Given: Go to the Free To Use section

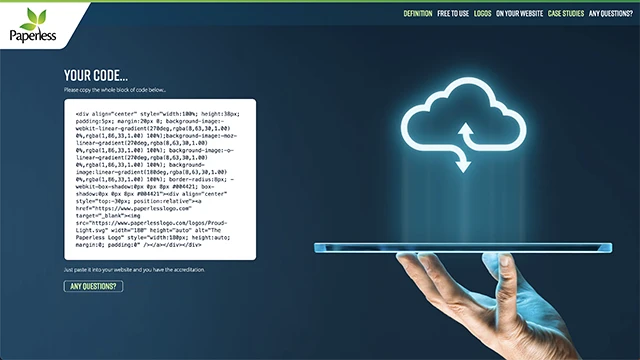Looking at the screenshot, I should click(x=453, y=13).
